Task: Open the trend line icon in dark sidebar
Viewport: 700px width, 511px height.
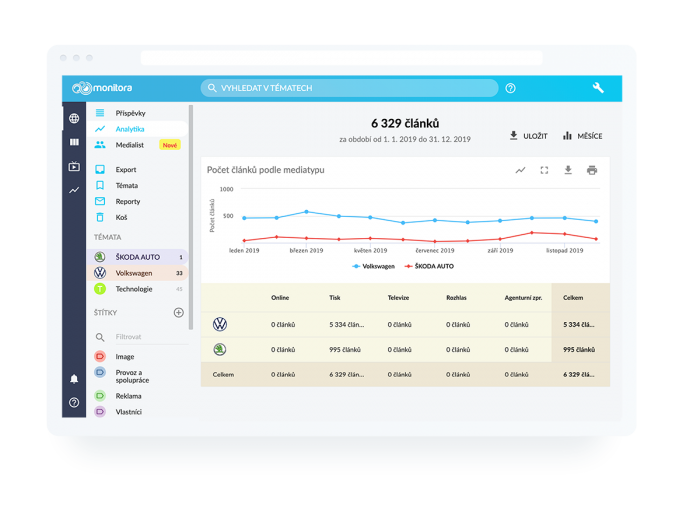Action: tap(74, 191)
